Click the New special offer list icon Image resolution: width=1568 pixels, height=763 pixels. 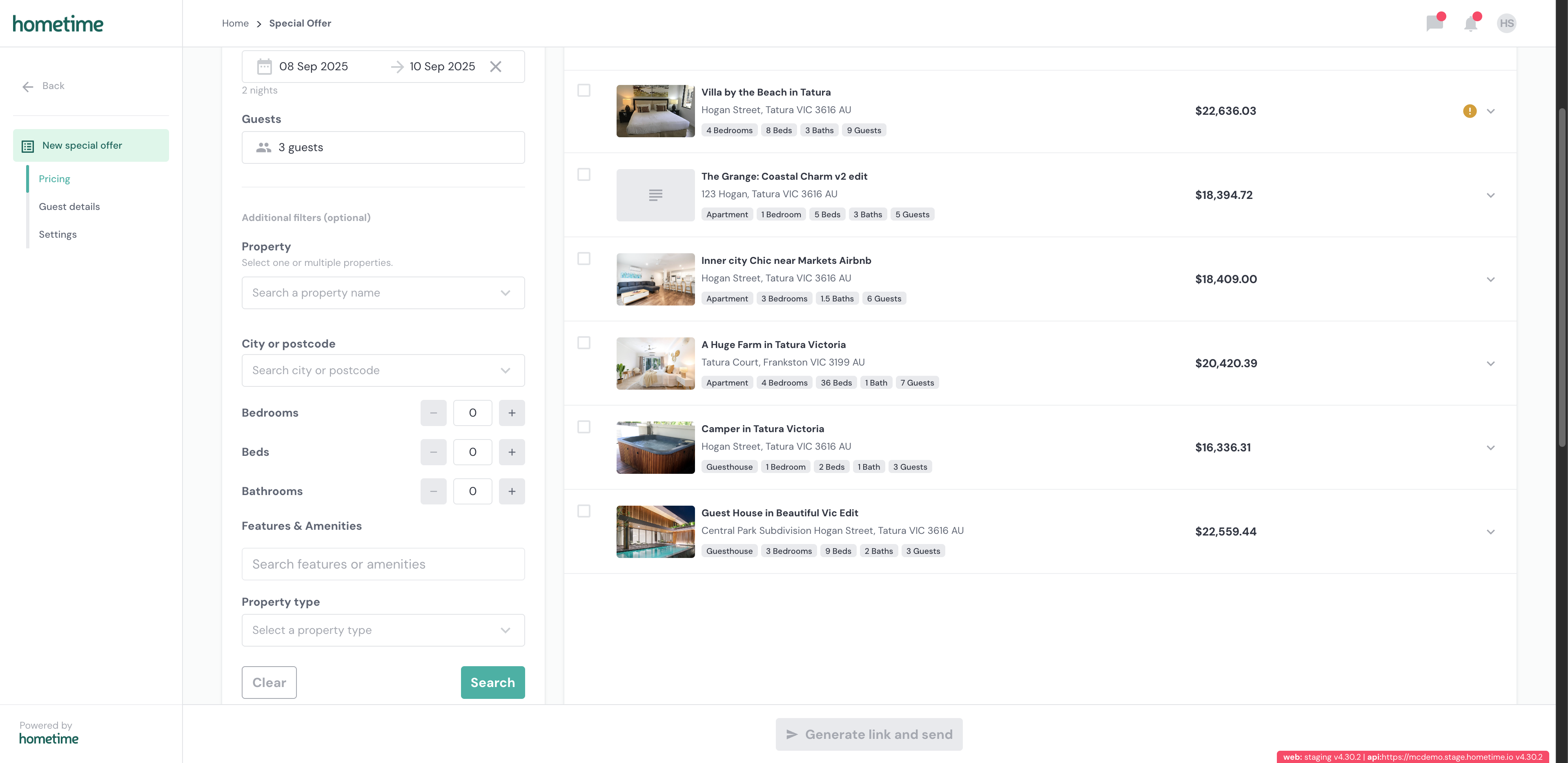coord(28,146)
